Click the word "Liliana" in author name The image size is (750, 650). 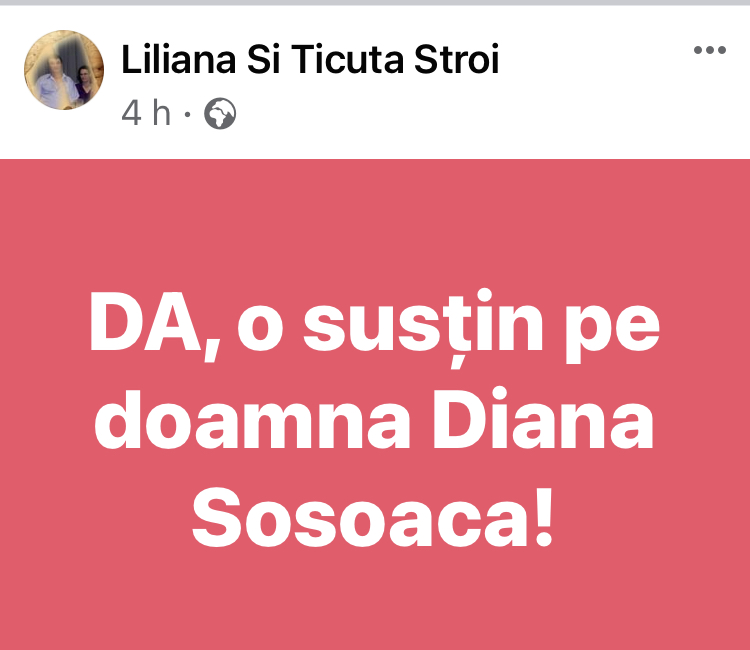pyautogui.click(x=179, y=59)
